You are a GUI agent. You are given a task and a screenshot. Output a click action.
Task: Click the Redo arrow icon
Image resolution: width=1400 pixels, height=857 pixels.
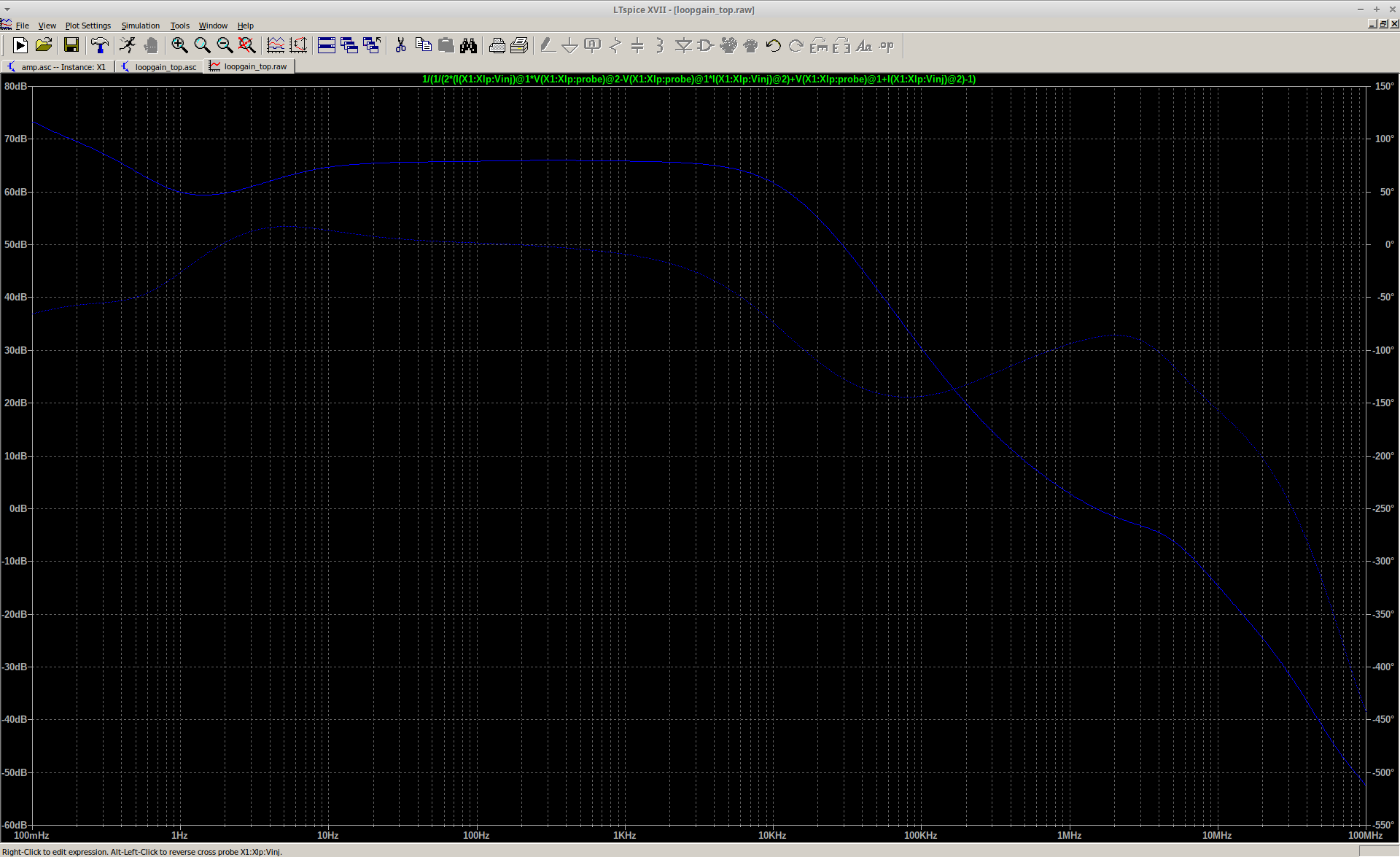coord(796,46)
